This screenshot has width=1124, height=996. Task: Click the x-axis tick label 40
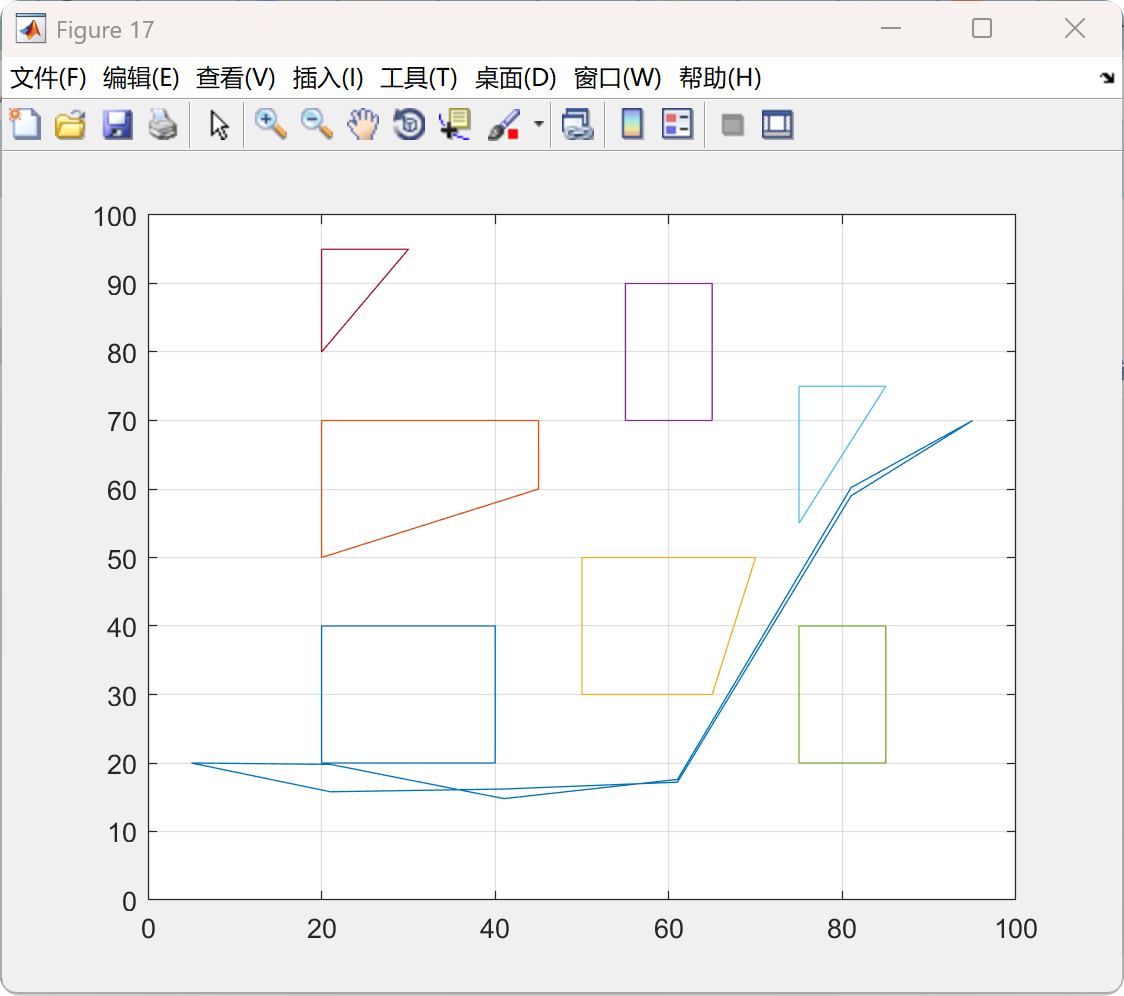click(x=495, y=929)
